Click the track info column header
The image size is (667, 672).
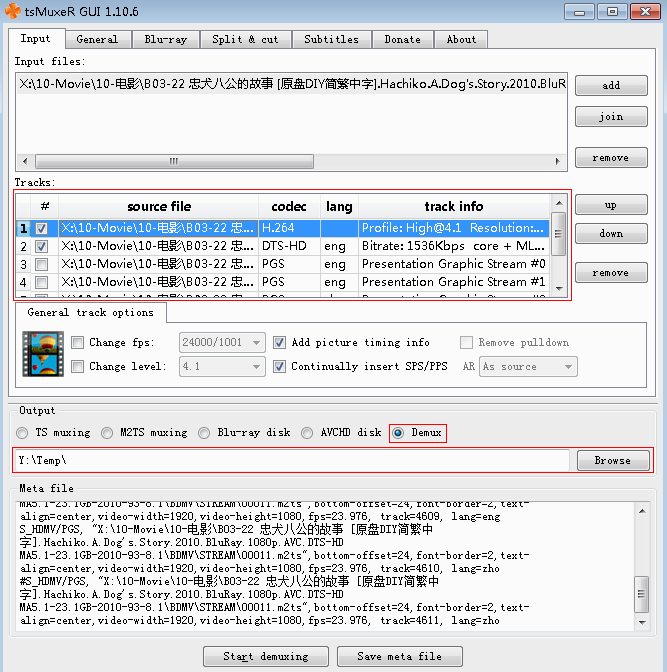[x=454, y=207]
